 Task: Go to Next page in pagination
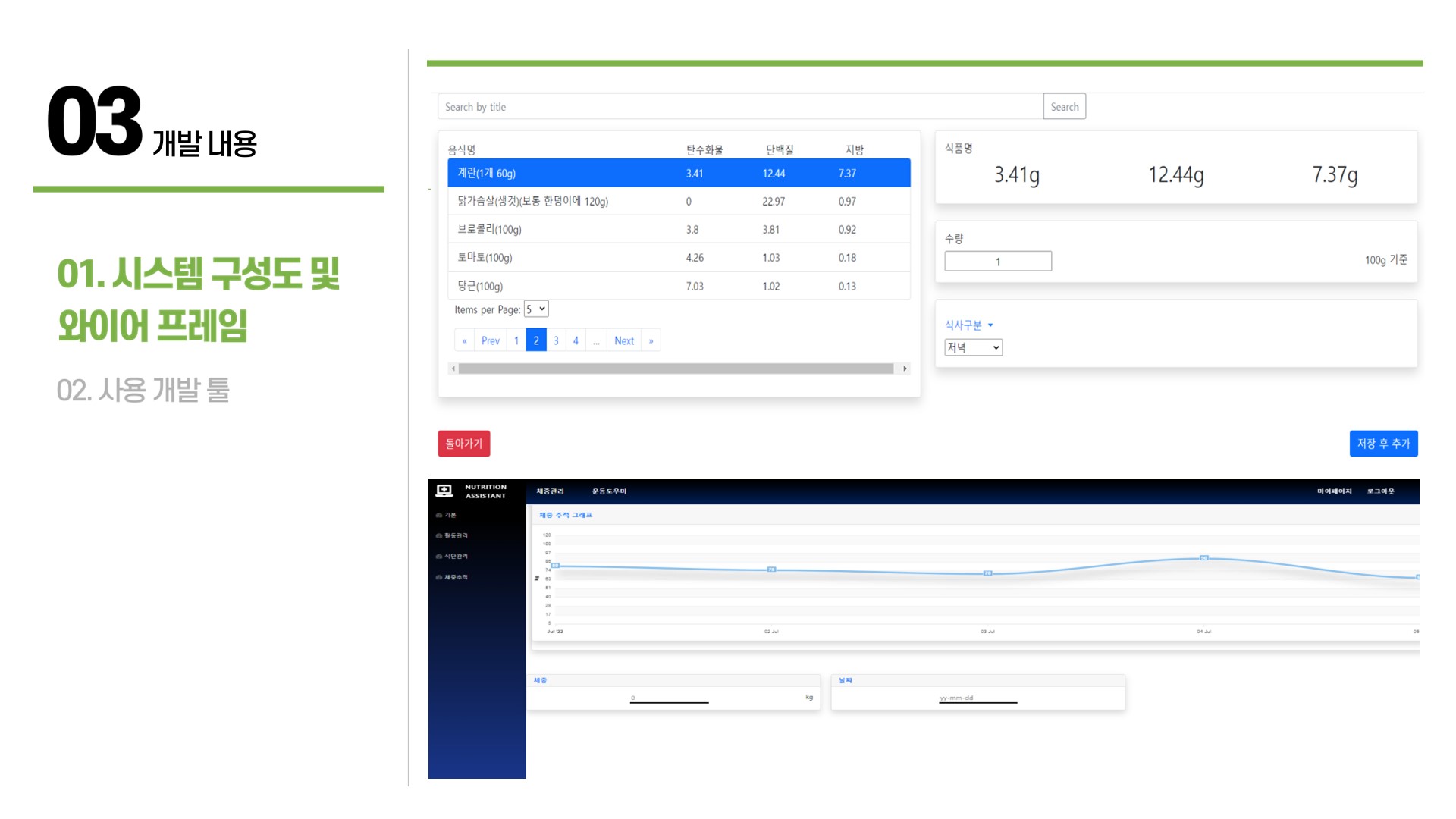pyautogui.click(x=624, y=340)
